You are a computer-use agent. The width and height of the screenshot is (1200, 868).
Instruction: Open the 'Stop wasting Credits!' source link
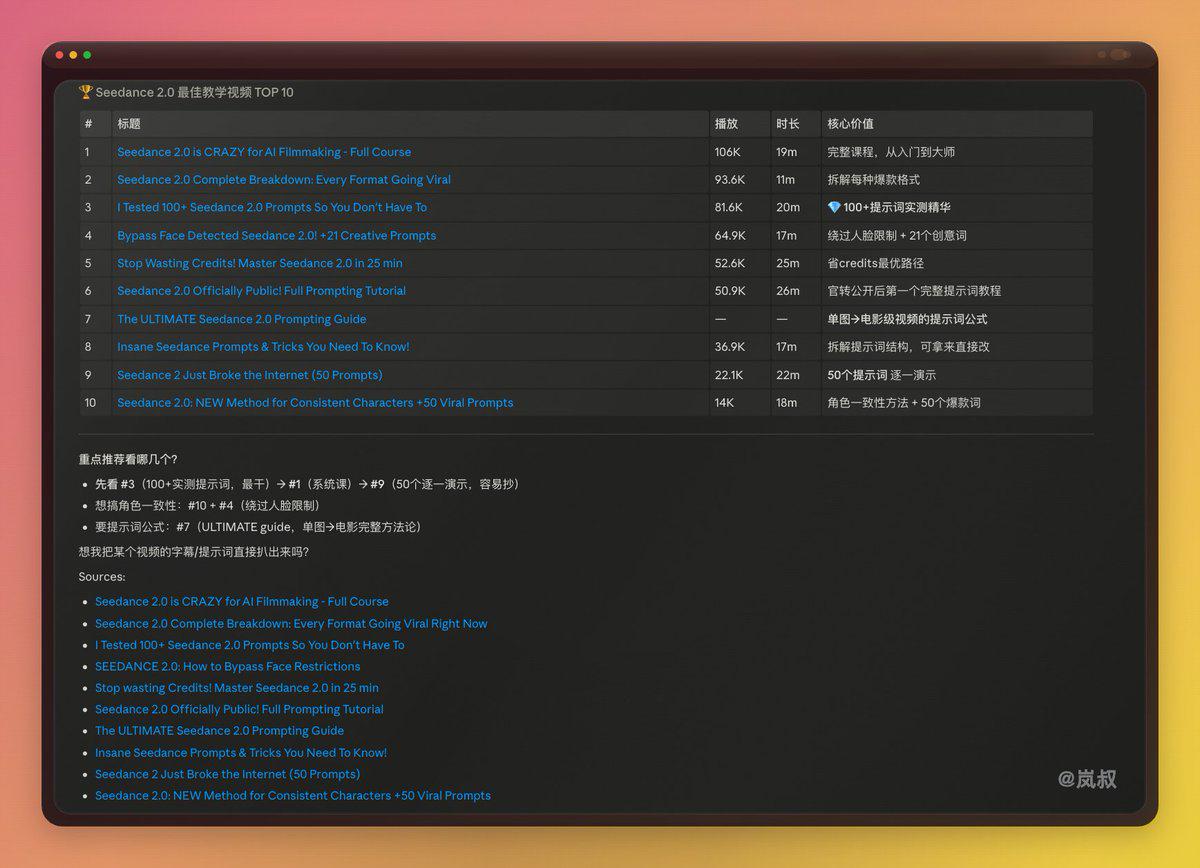click(237, 688)
